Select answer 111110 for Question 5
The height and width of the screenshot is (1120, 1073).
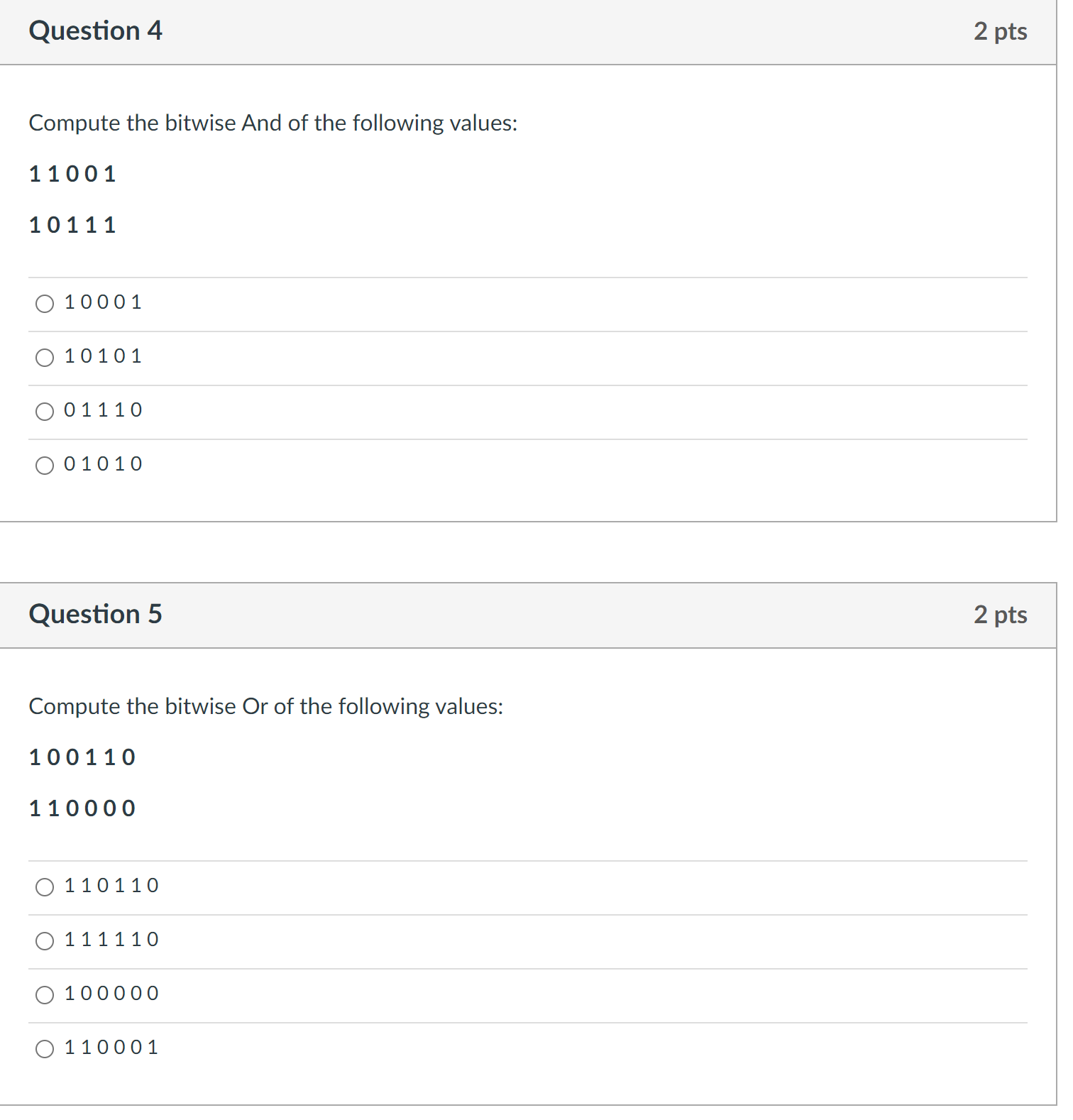[x=45, y=940]
